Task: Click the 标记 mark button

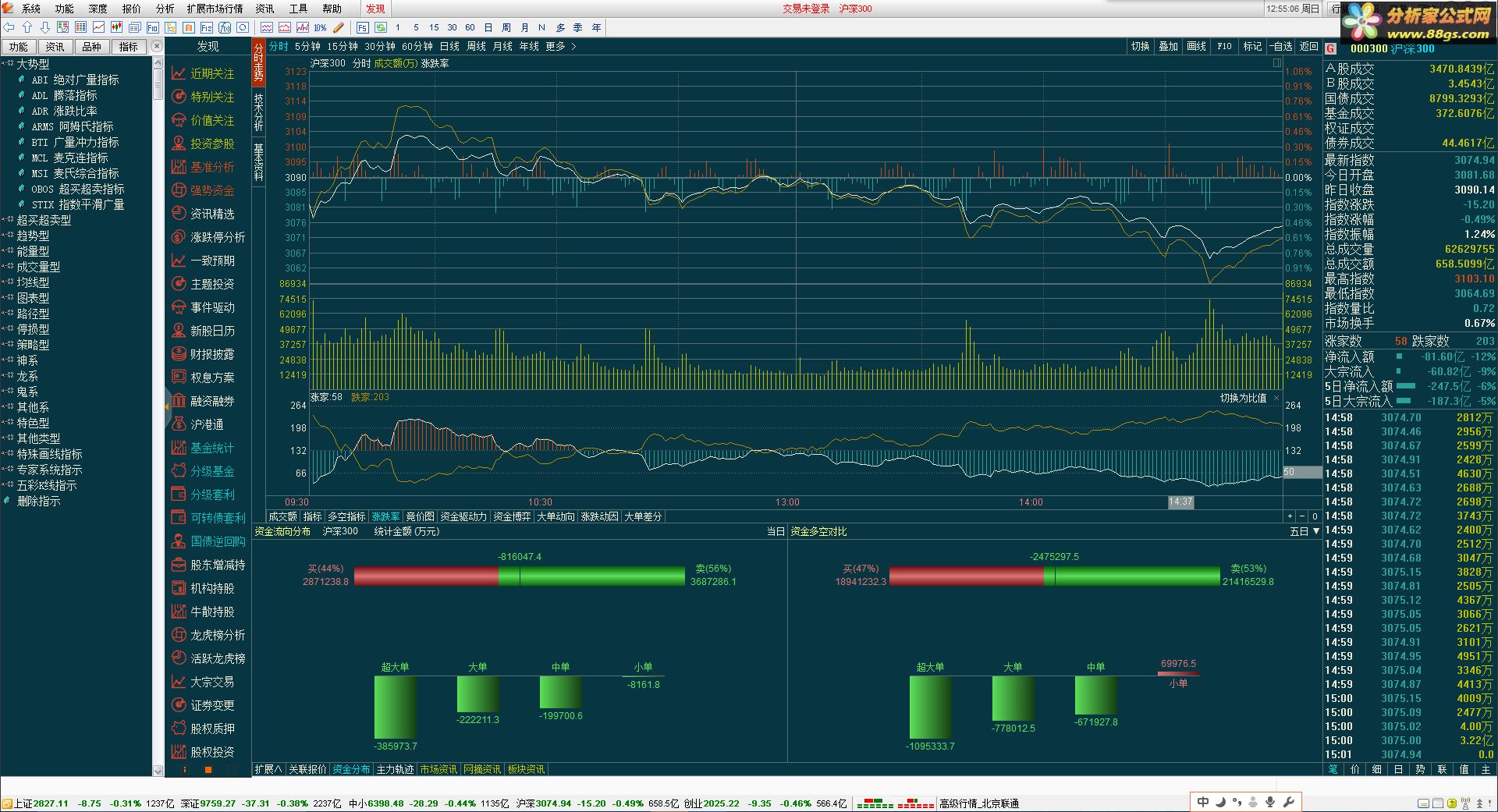Action: tap(1252, 47)
